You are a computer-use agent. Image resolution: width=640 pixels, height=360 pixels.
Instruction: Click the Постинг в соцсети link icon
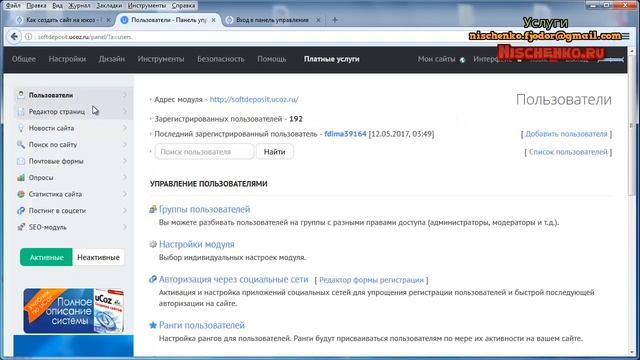(21, 211)
